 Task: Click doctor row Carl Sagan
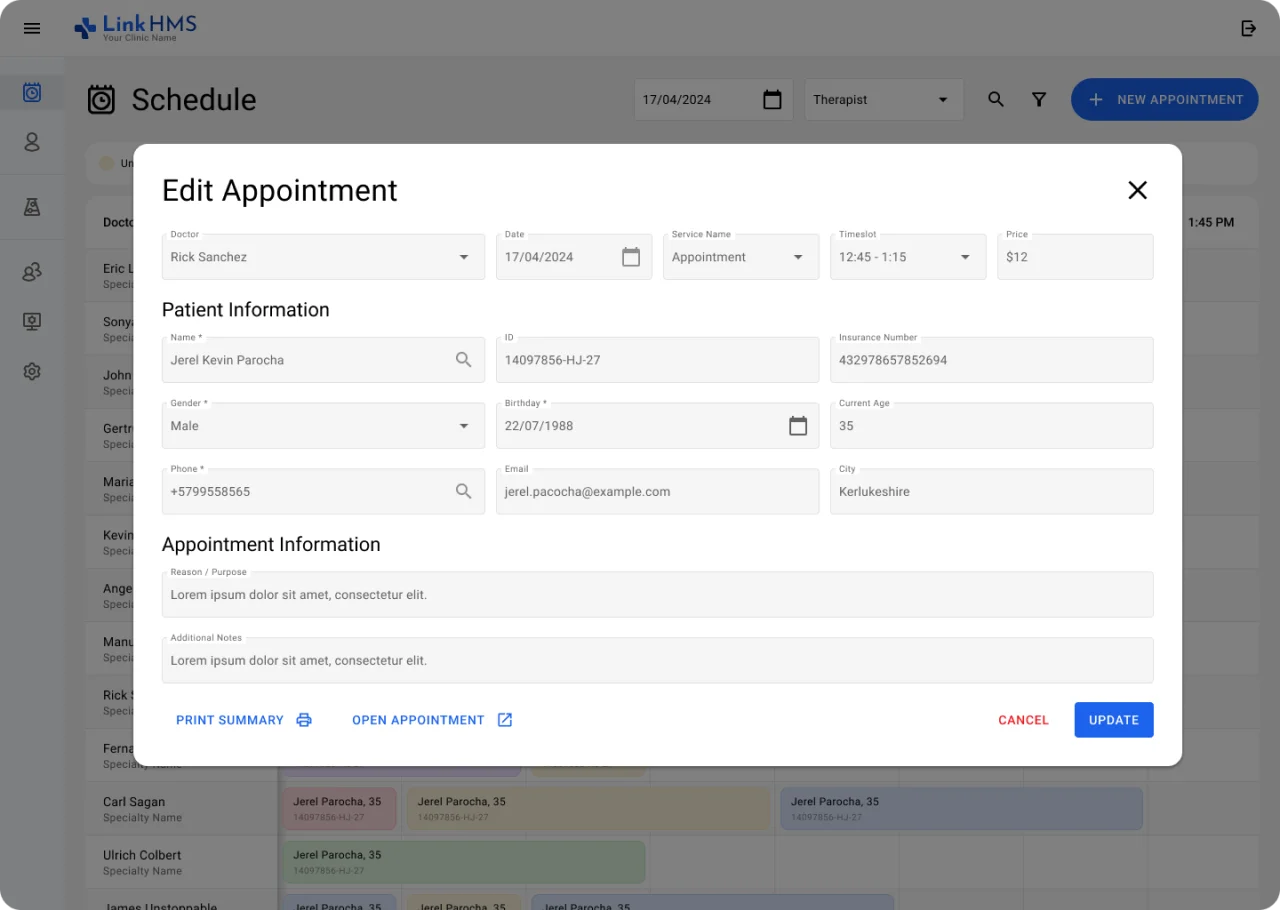pos(180,809)
